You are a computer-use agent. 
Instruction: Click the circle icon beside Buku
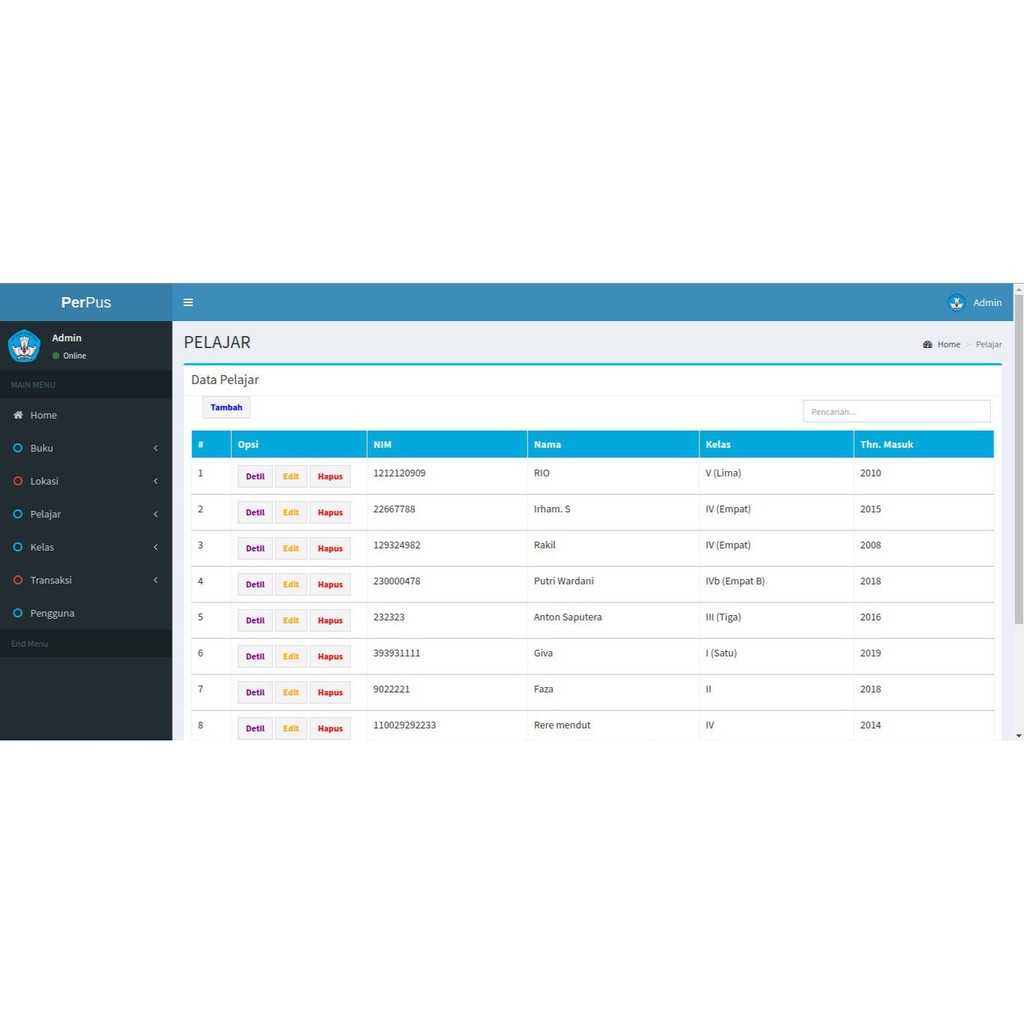coord(18,448)
